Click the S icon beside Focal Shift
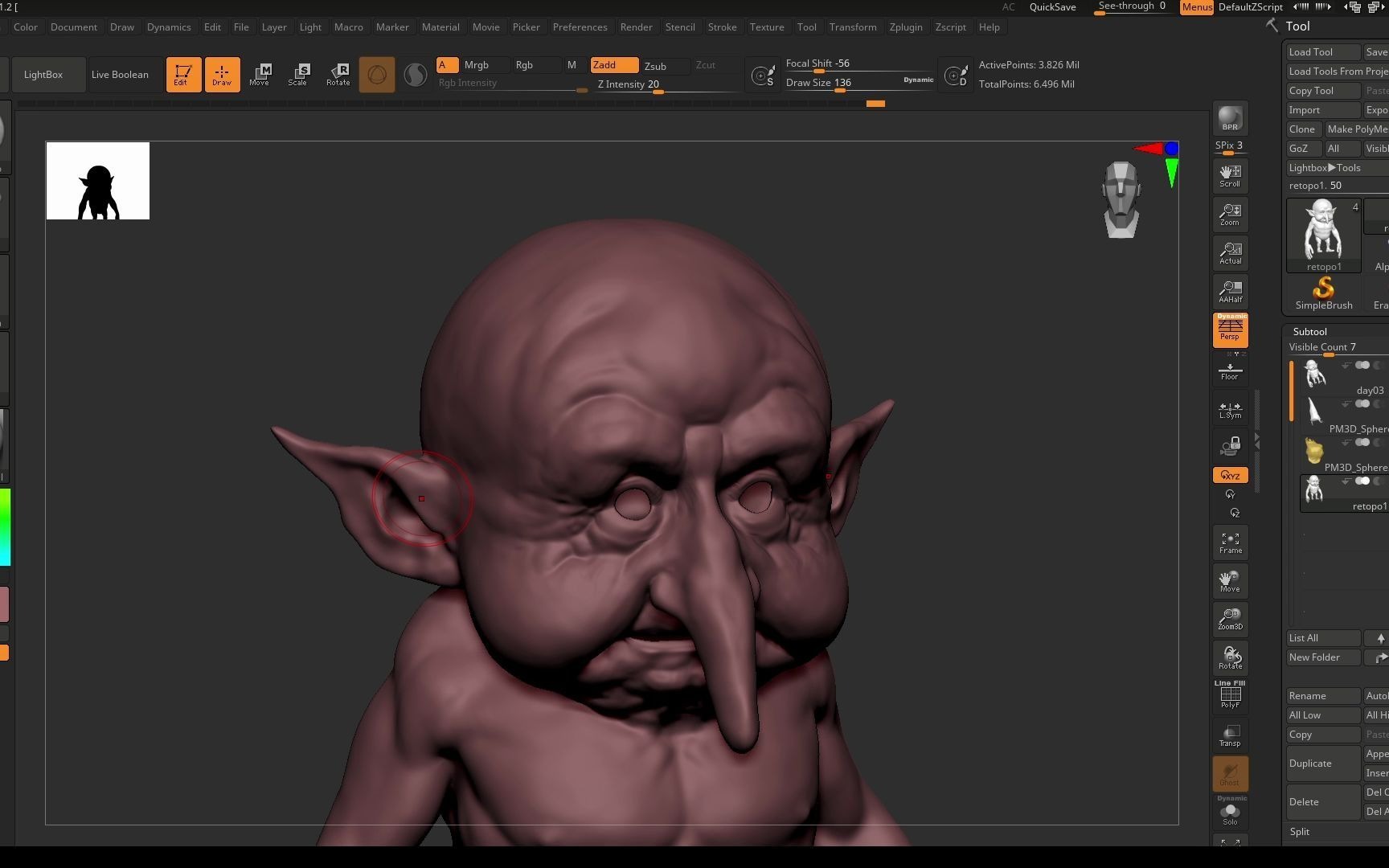Screen dimensions: 1389x868 (763, 76)
